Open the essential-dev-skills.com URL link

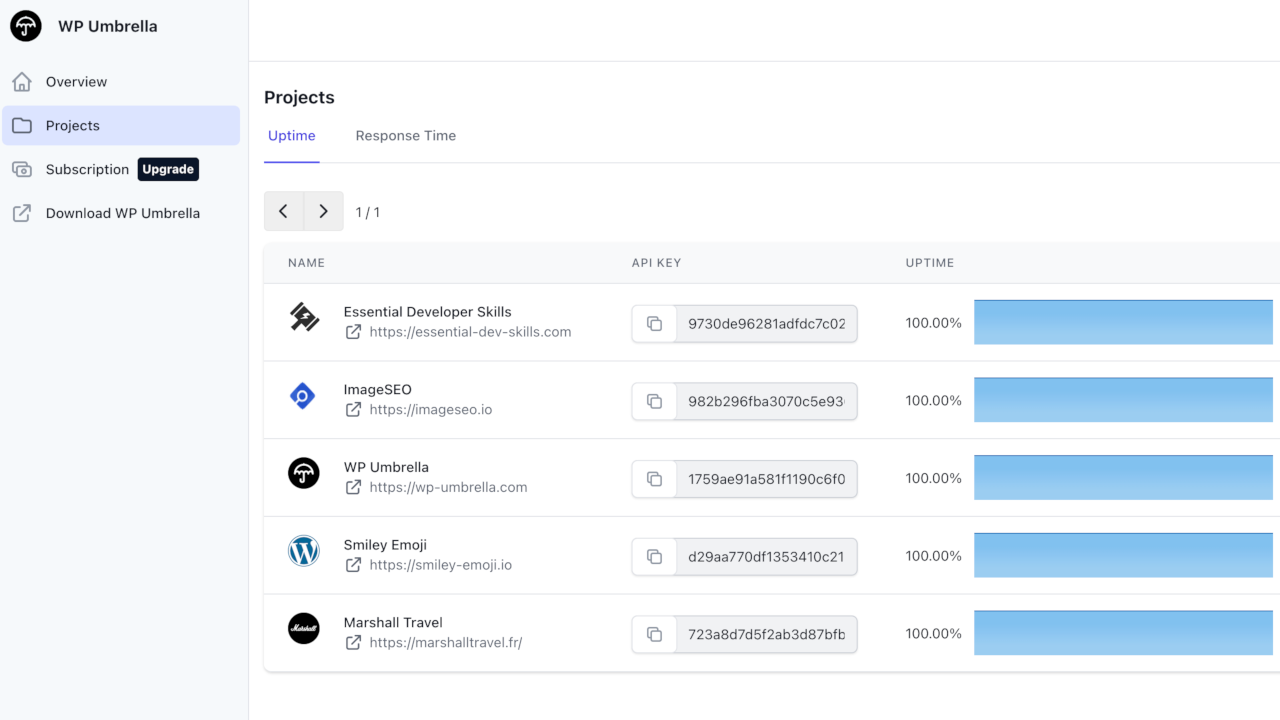pos(470,332)
